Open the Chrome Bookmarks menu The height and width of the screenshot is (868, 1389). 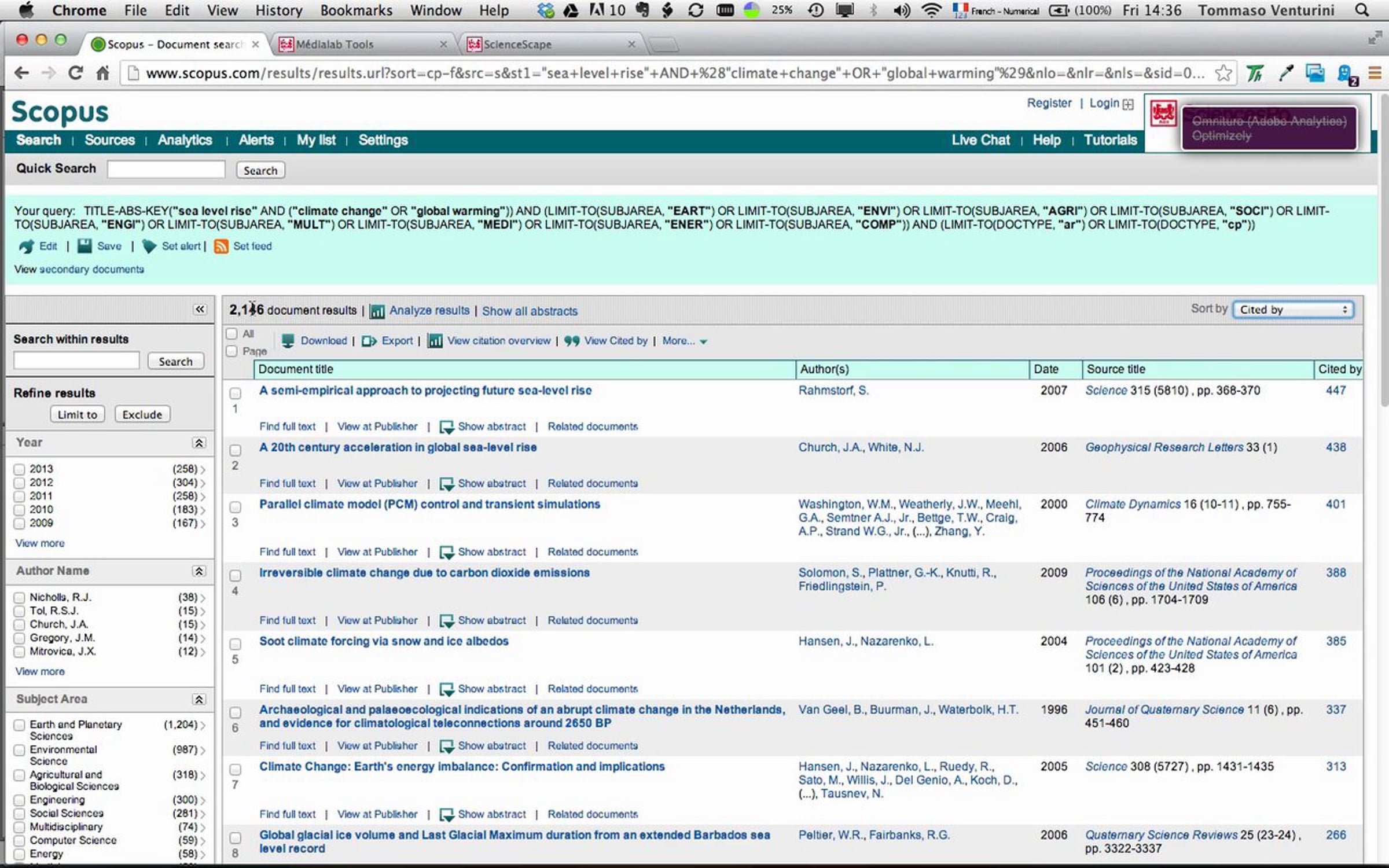(357, 10)
